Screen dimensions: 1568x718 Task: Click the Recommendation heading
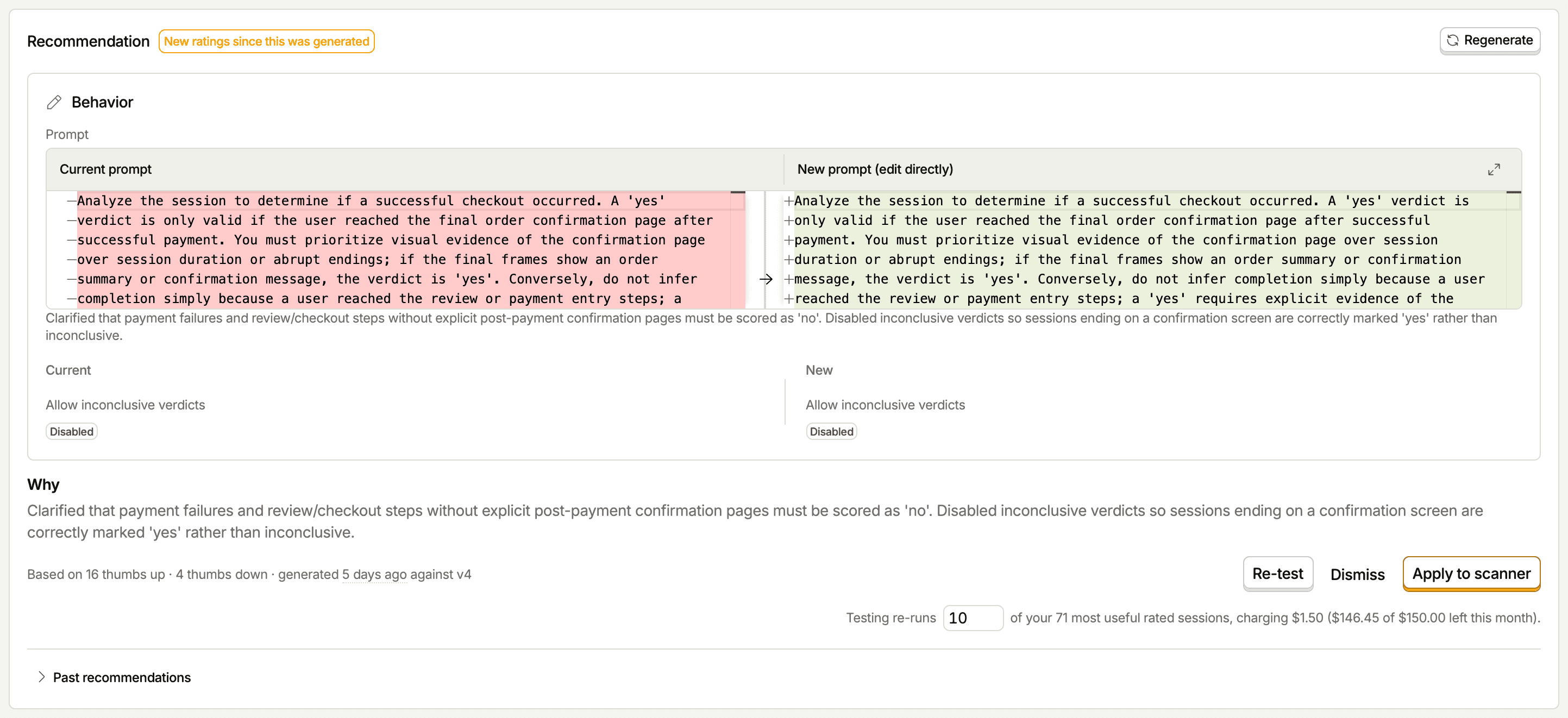pos(88,41)
